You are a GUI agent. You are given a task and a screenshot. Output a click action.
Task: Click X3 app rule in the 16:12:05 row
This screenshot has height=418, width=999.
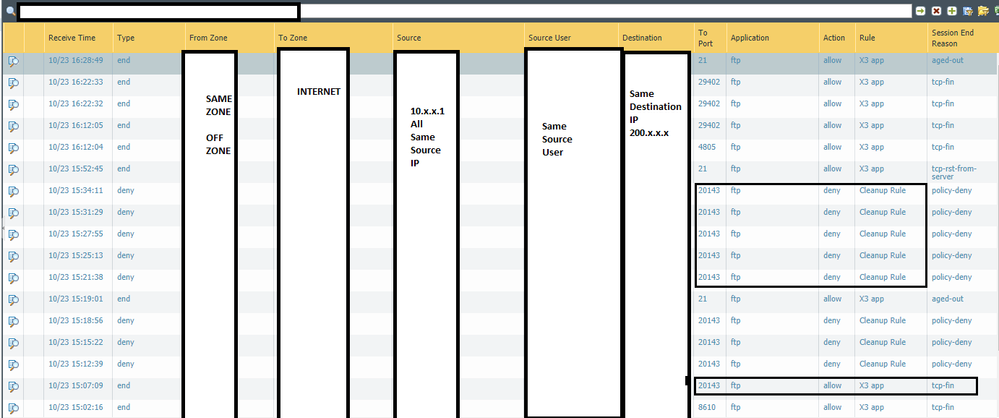872,125
